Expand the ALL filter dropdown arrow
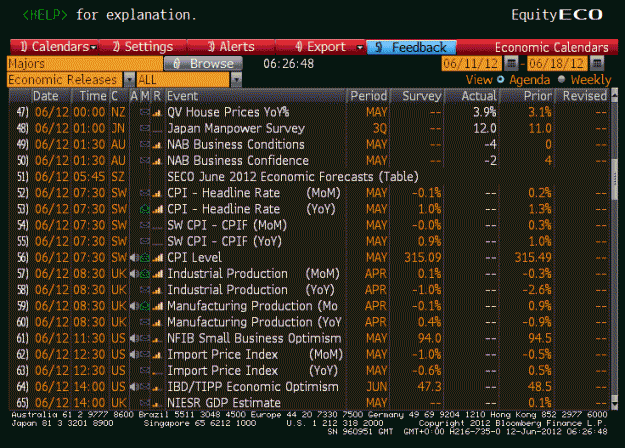Image resolution: width=625 pixels, height=448 pixels. pos(236,80)
